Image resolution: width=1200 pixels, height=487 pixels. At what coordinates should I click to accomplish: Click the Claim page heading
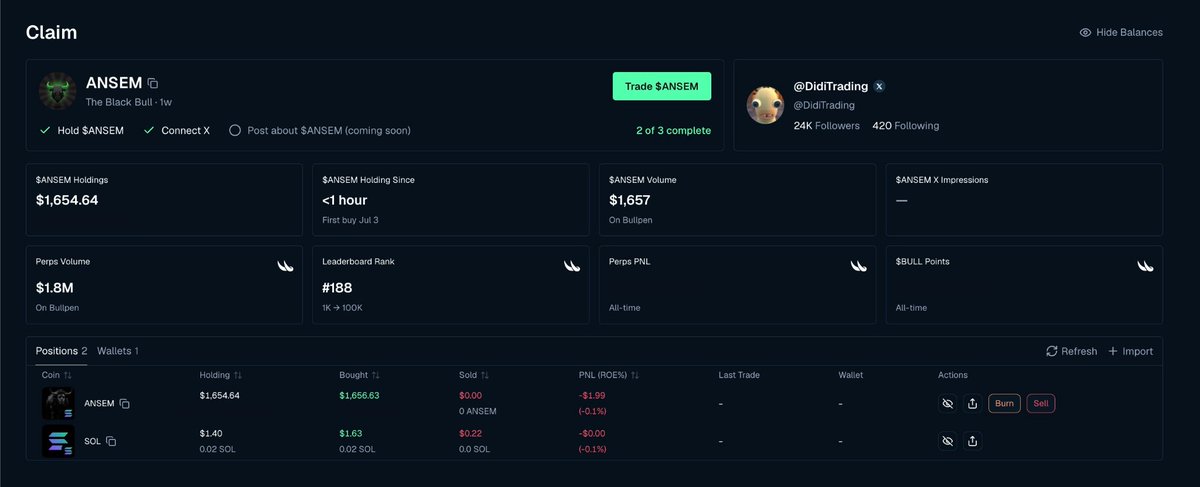[51, 32]
